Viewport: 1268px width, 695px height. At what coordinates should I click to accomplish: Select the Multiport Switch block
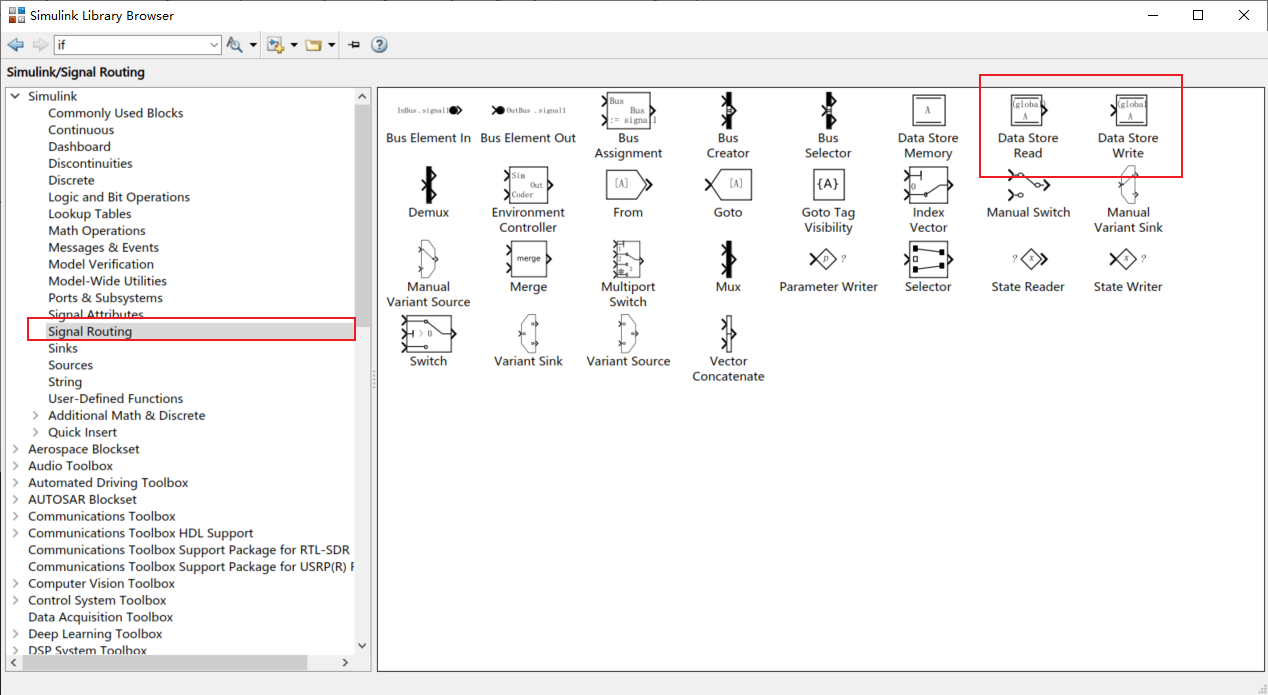pos(628,260)
